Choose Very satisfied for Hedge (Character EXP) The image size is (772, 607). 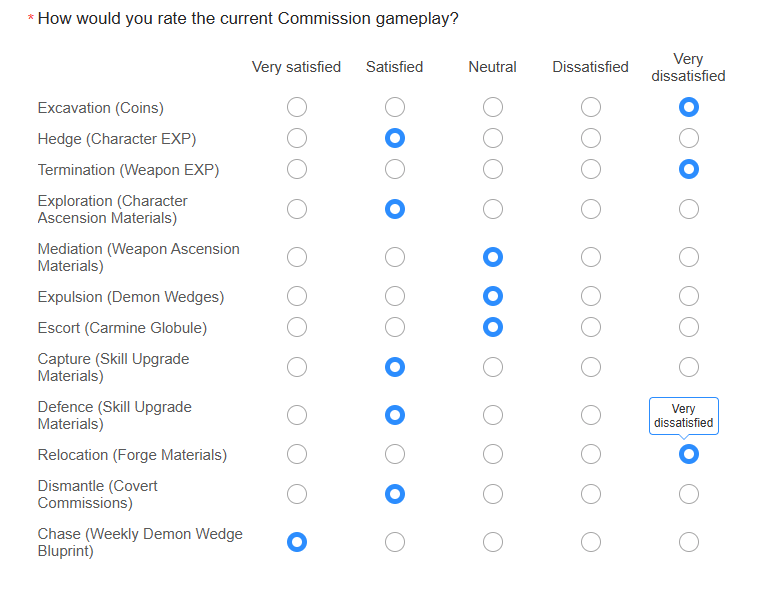297,138
